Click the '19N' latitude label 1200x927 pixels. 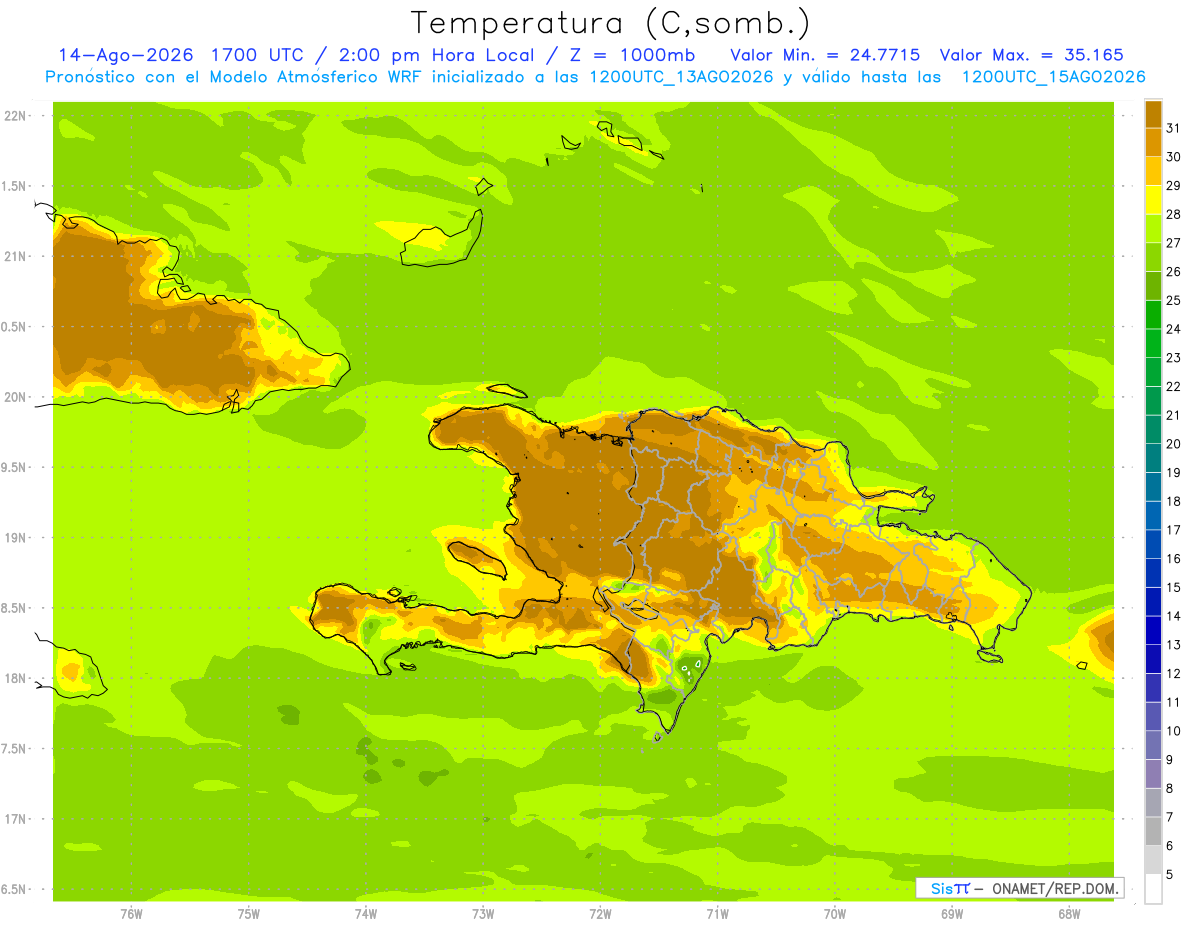(17, 537)
